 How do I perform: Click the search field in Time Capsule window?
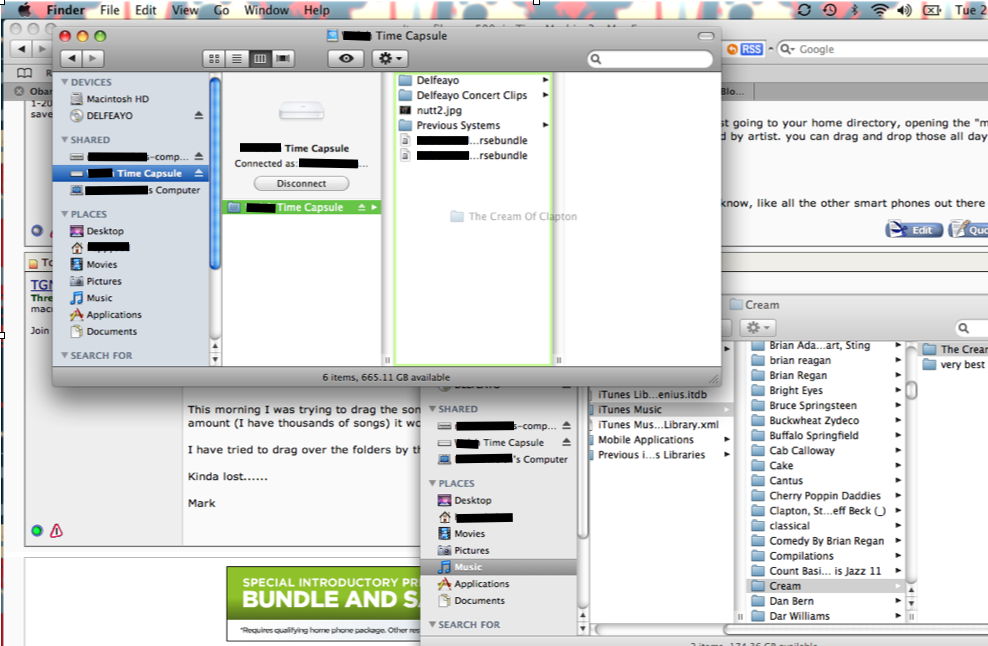coord(650,59)
